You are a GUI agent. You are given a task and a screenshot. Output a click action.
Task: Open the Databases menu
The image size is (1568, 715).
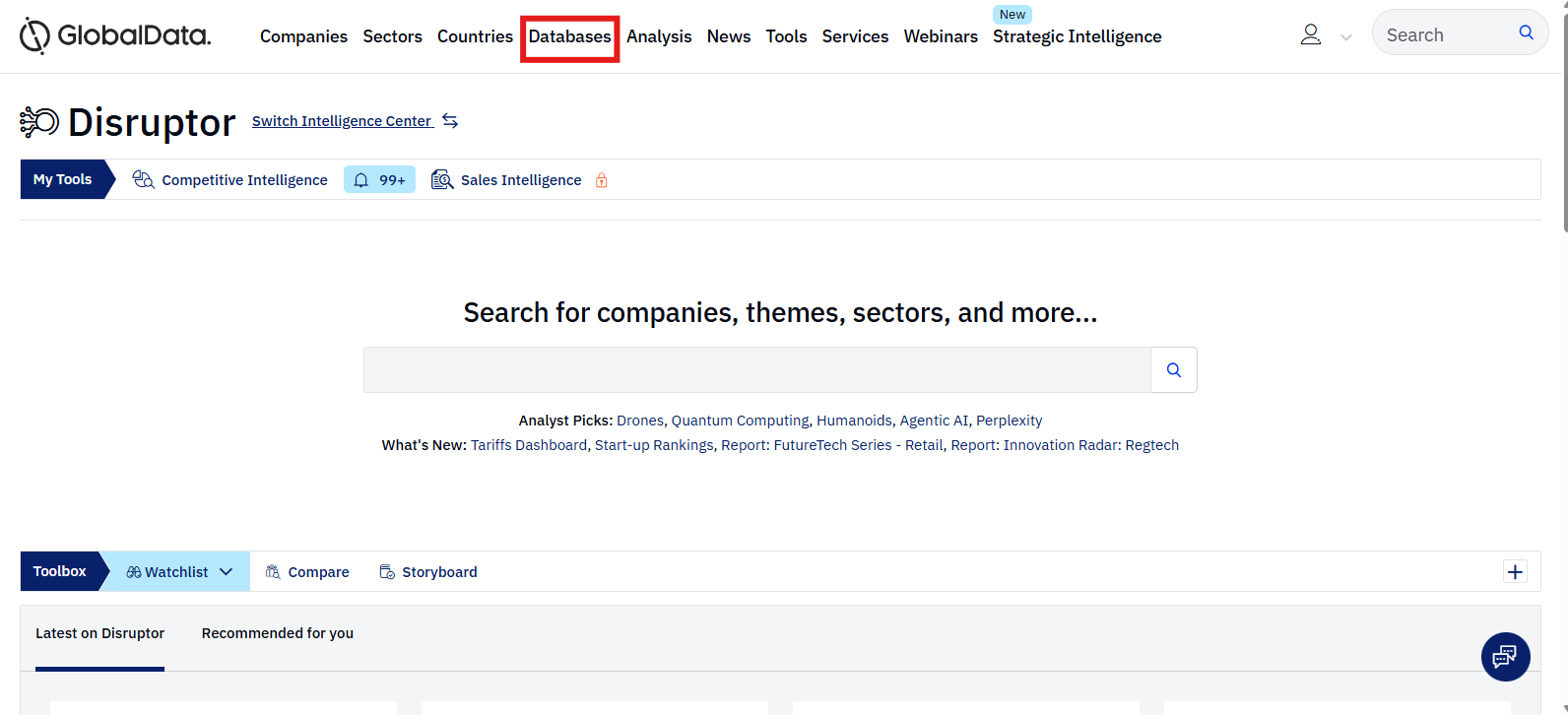point(569,37)
